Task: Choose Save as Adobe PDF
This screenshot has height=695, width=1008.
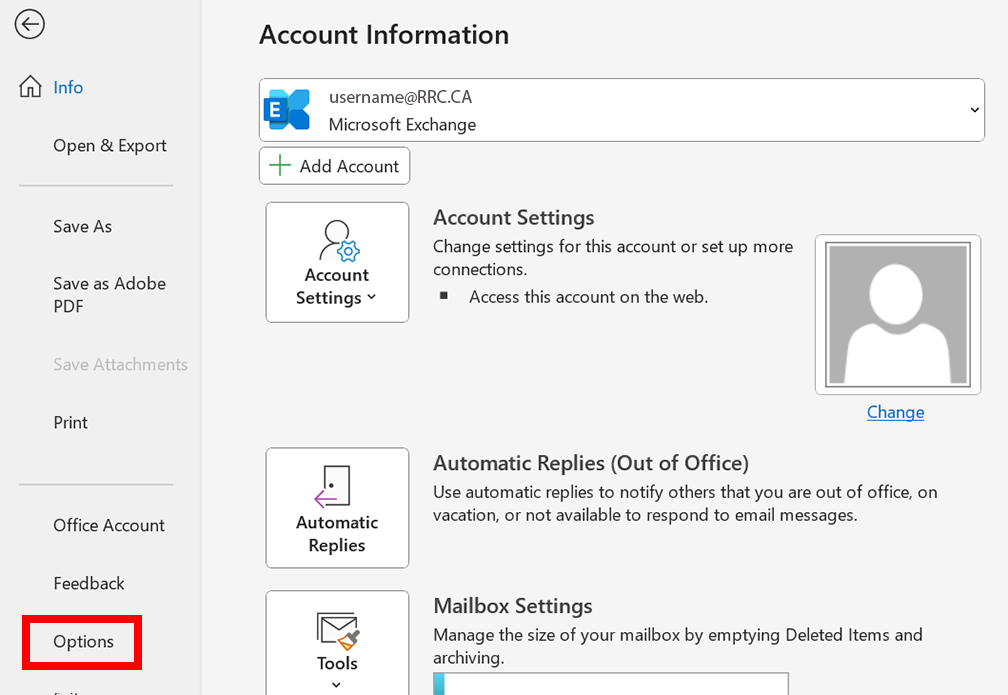Action: tap(109, 294)
